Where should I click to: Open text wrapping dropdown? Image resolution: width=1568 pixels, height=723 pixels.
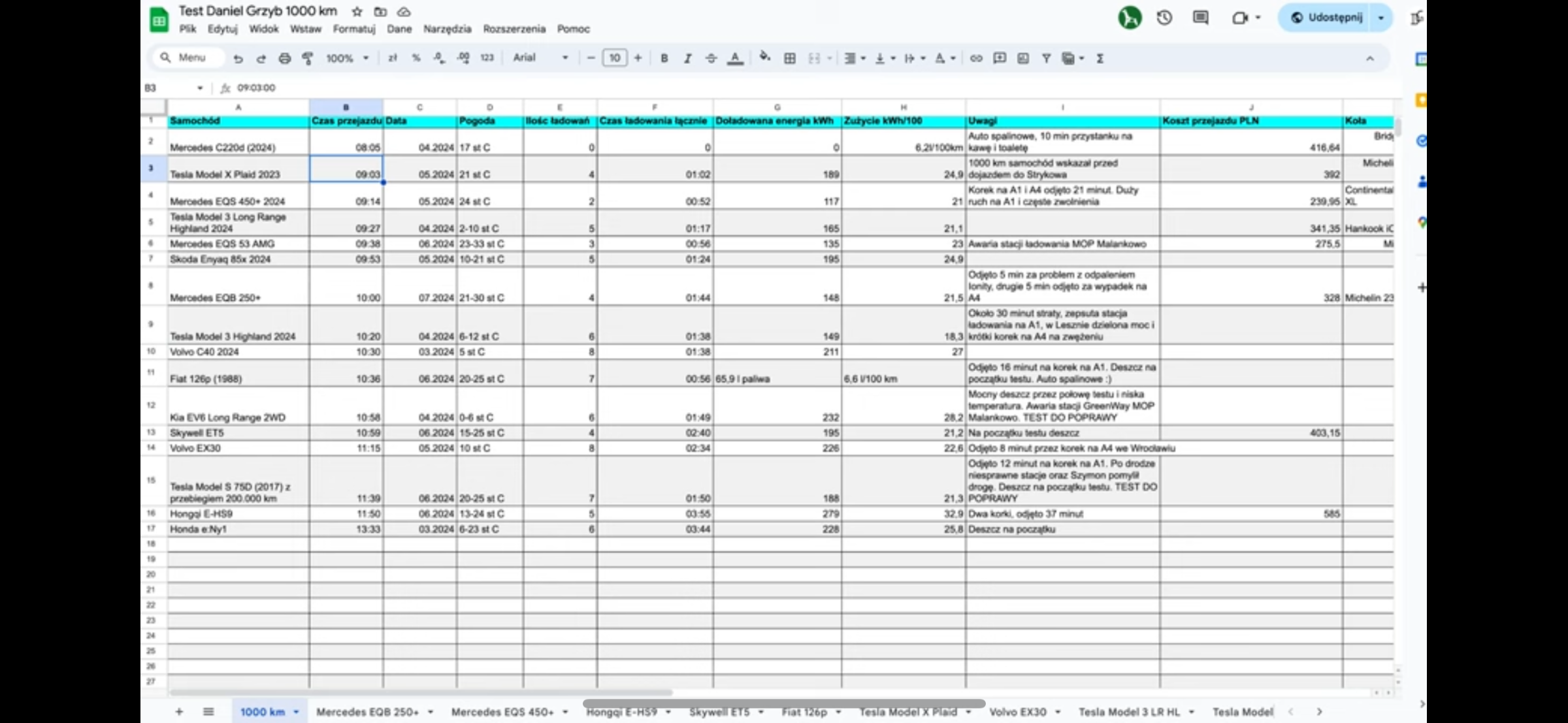point(914,58)
